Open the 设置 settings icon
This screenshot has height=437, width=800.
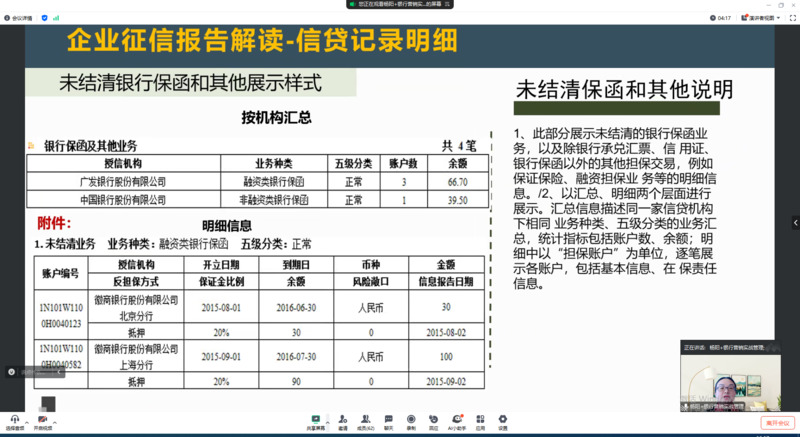click(503, 419)
